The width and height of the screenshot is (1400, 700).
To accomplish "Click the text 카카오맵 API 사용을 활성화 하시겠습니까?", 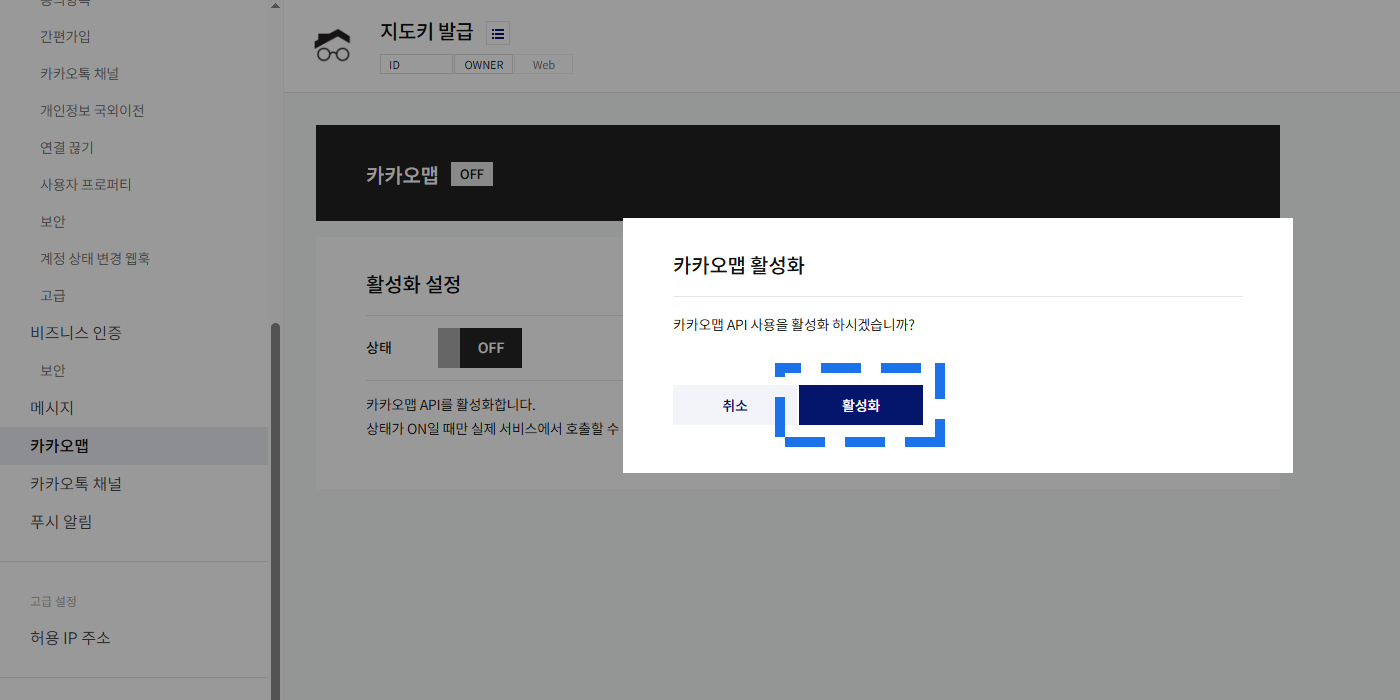I will pyautogui.click(x=794, y=325).
